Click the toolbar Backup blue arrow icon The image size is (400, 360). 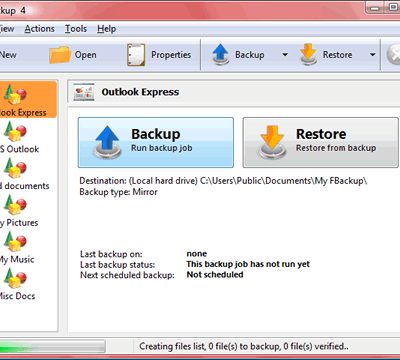pos(220,54)
